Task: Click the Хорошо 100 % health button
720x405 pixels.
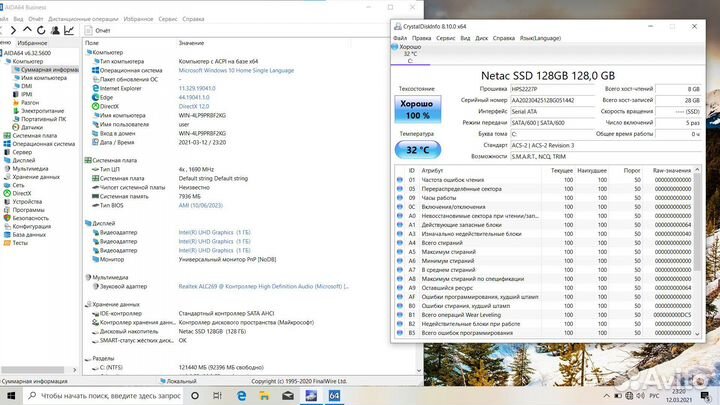Action: [417, 109]
